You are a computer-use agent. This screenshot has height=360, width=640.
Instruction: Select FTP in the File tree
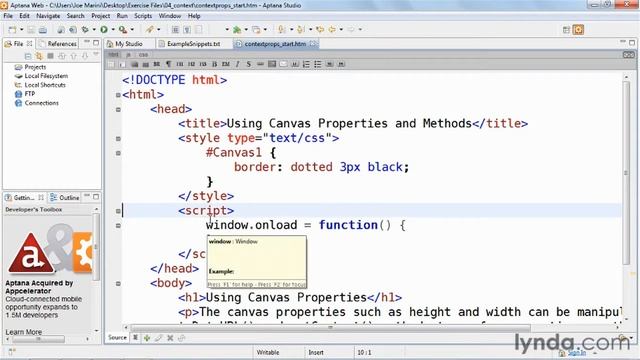coord(30,94)
